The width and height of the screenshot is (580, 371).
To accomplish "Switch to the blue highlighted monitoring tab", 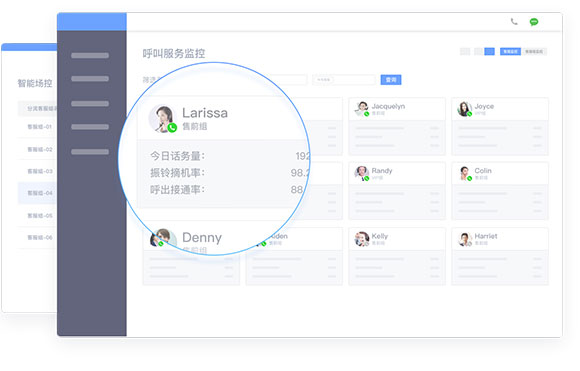I will (x=510, y=51).
